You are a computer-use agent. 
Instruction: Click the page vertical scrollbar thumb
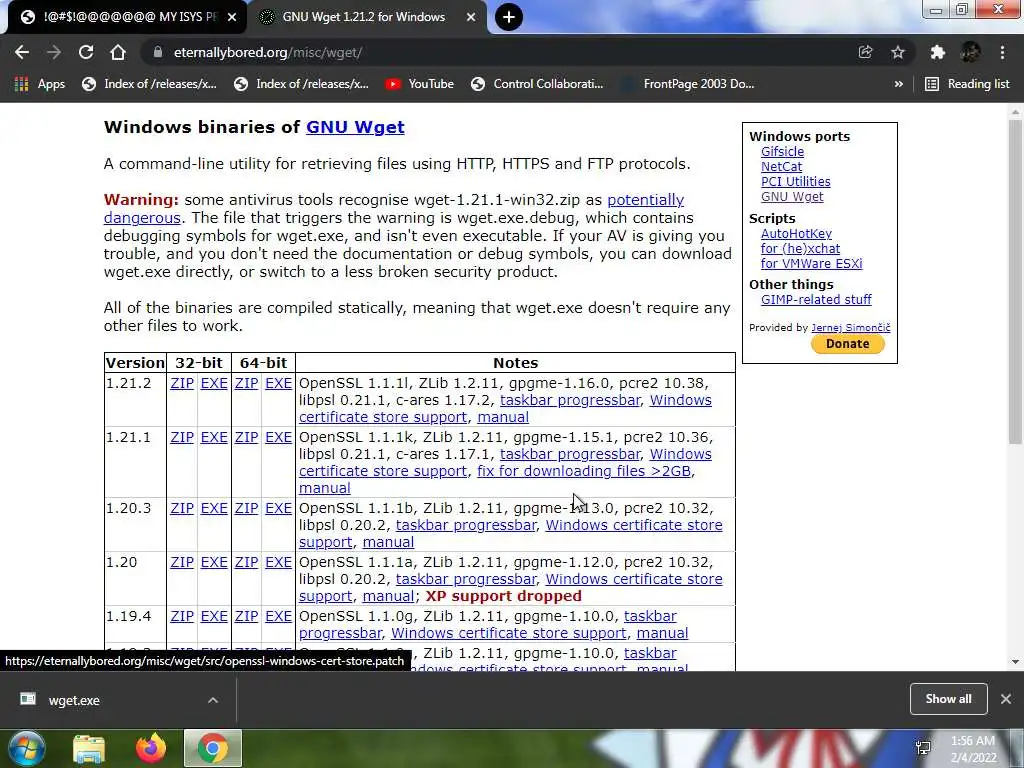1015,282
